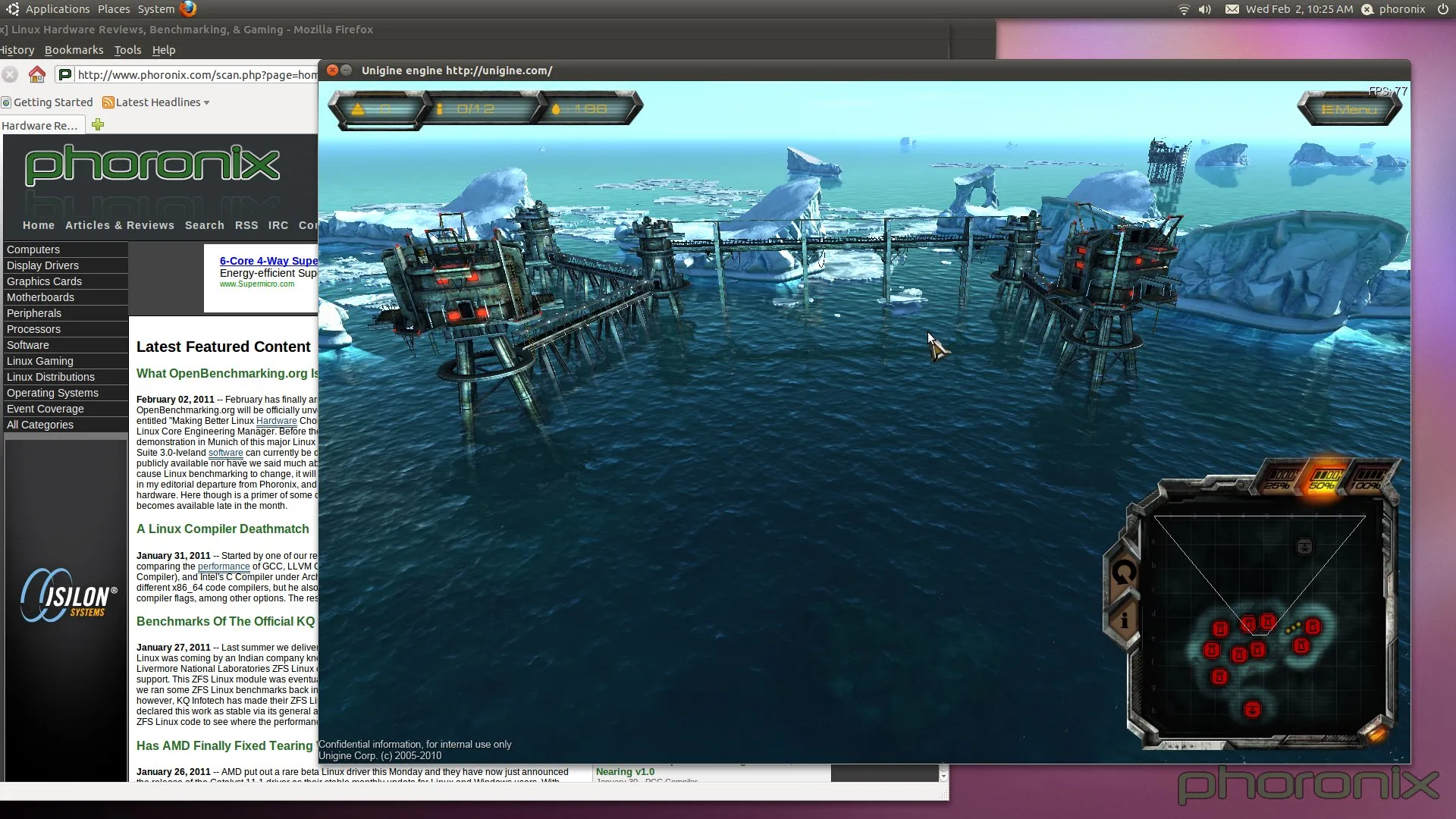This screenshot has width=1456, height=819.
Task: Click the Firefox stop loading button
Action: (x=10, y=74)
